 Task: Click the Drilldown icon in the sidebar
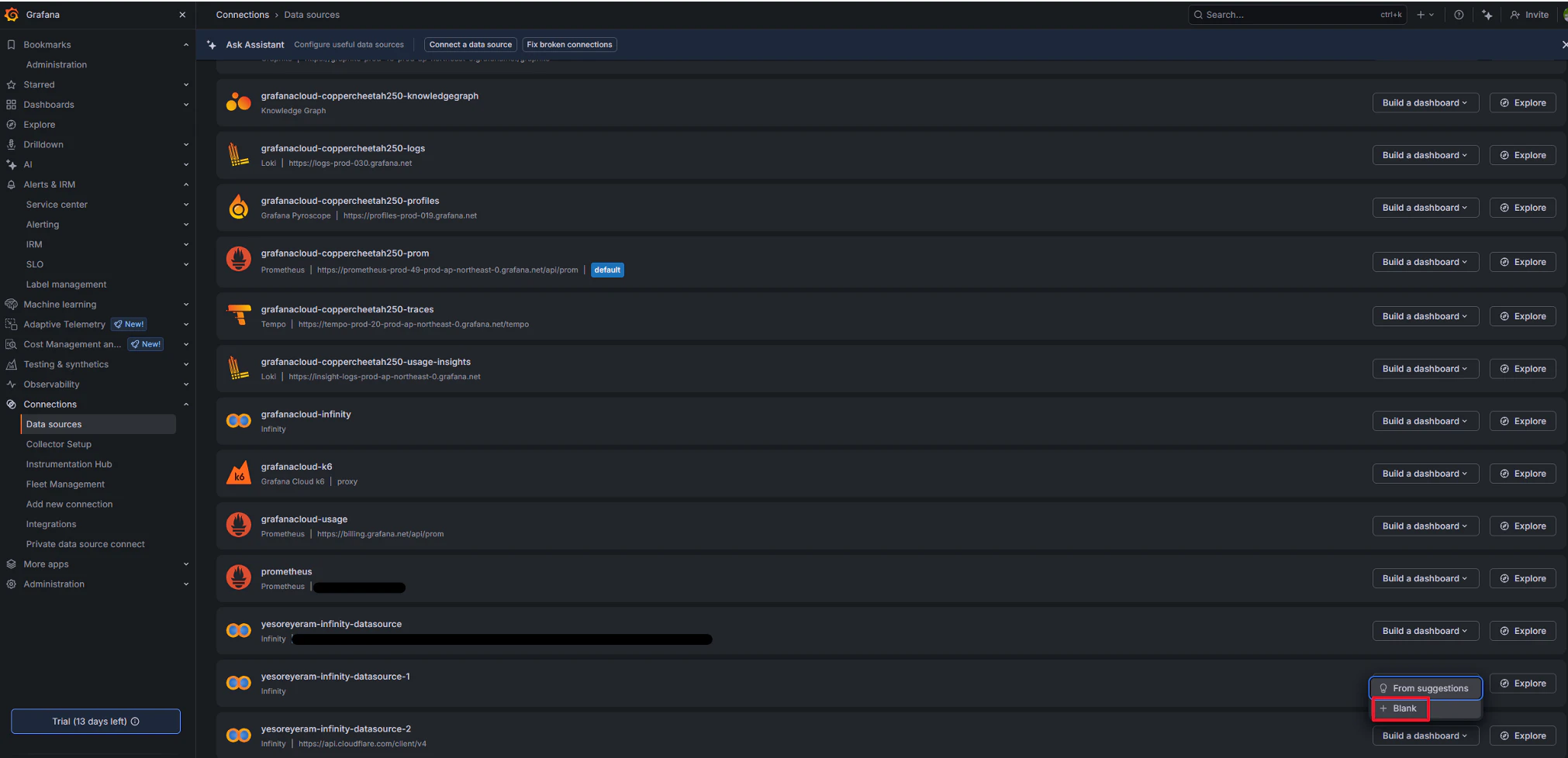click(11, 145)
